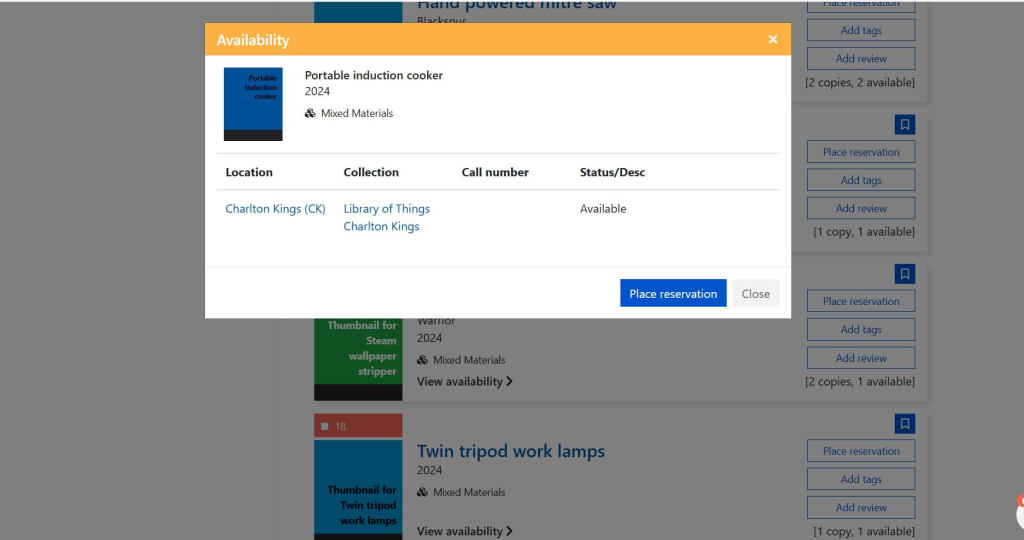Tick the checkbox for item 18
This screenshot has height=540, width=1024.
click(x=324, y=427)
